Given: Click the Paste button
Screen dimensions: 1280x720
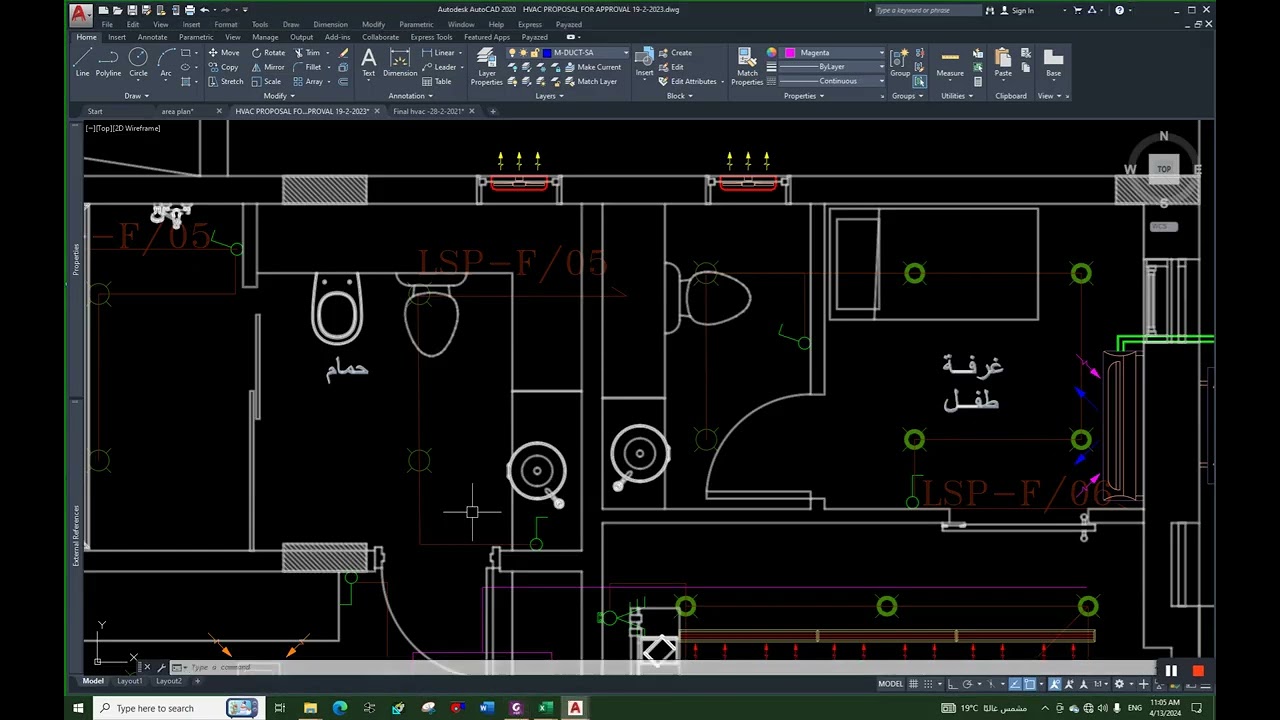Looking at the screenshot, I should 1003,62.
